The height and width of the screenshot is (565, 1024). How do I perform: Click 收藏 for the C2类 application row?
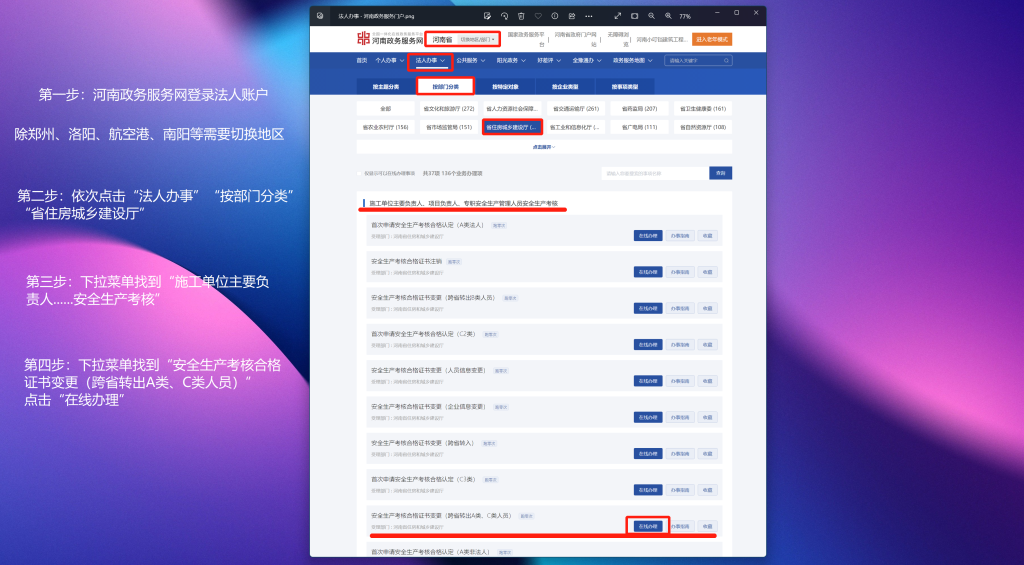click(x=707, y=344)
